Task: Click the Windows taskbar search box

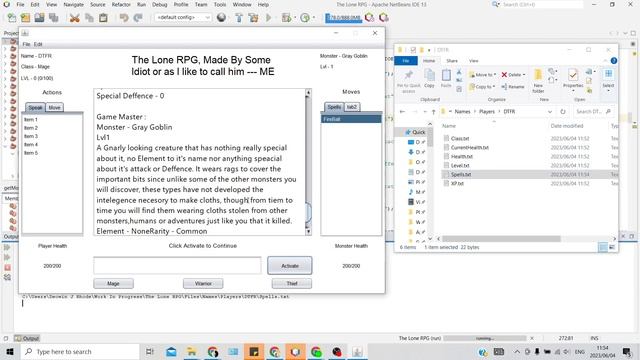Action: pos(80,351)
